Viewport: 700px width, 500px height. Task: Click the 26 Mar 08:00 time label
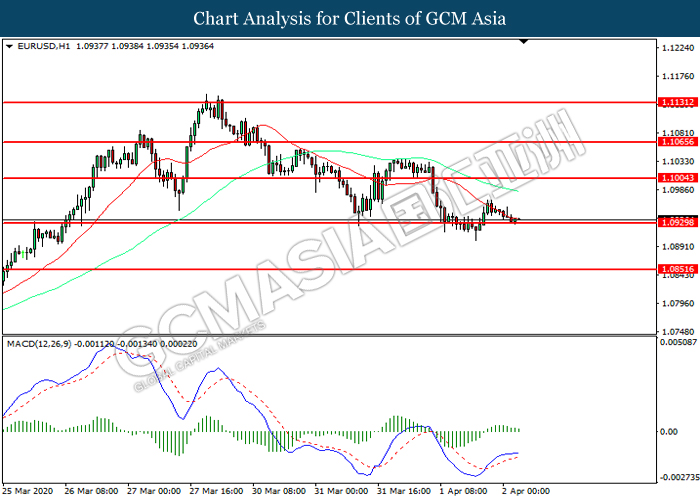(92, 491)
